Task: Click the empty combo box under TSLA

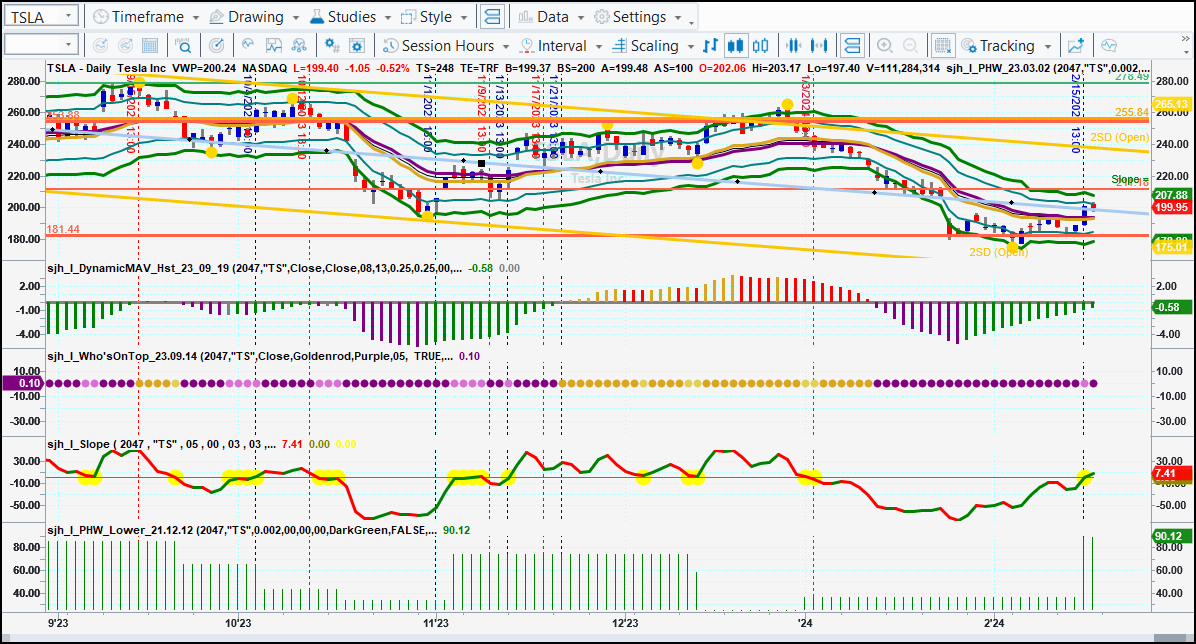Action: pyautogui.click(x=40, y=45)
